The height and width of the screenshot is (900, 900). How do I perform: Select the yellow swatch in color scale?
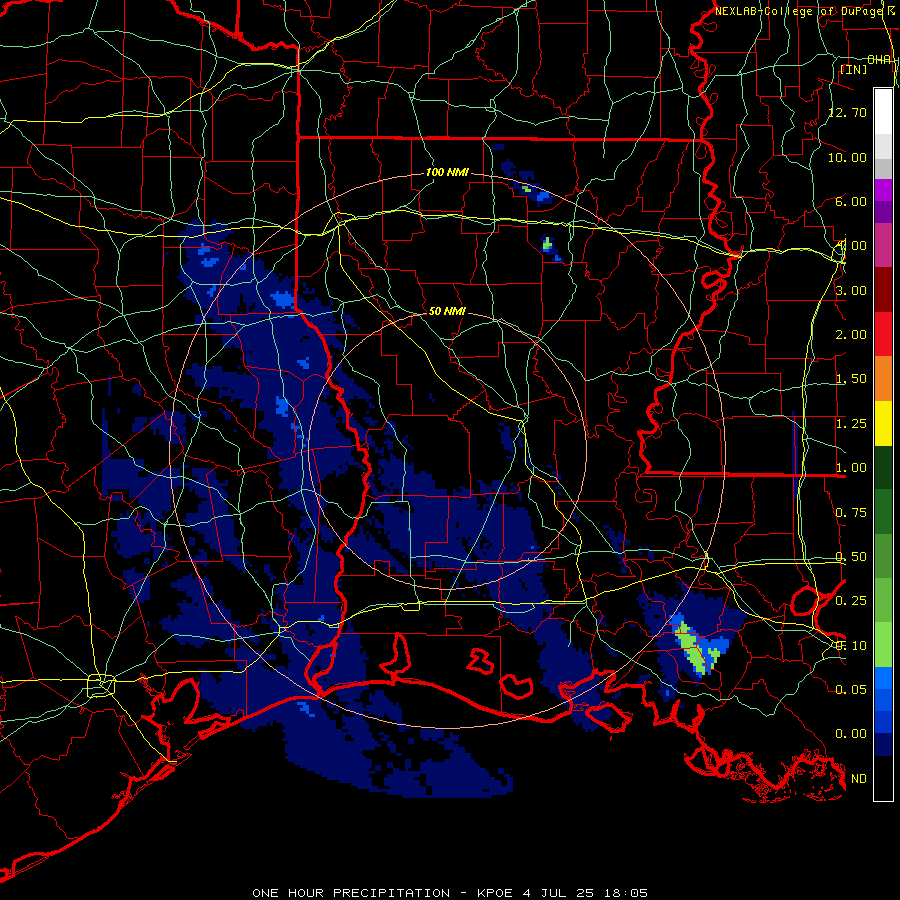(x=883, y=423)
